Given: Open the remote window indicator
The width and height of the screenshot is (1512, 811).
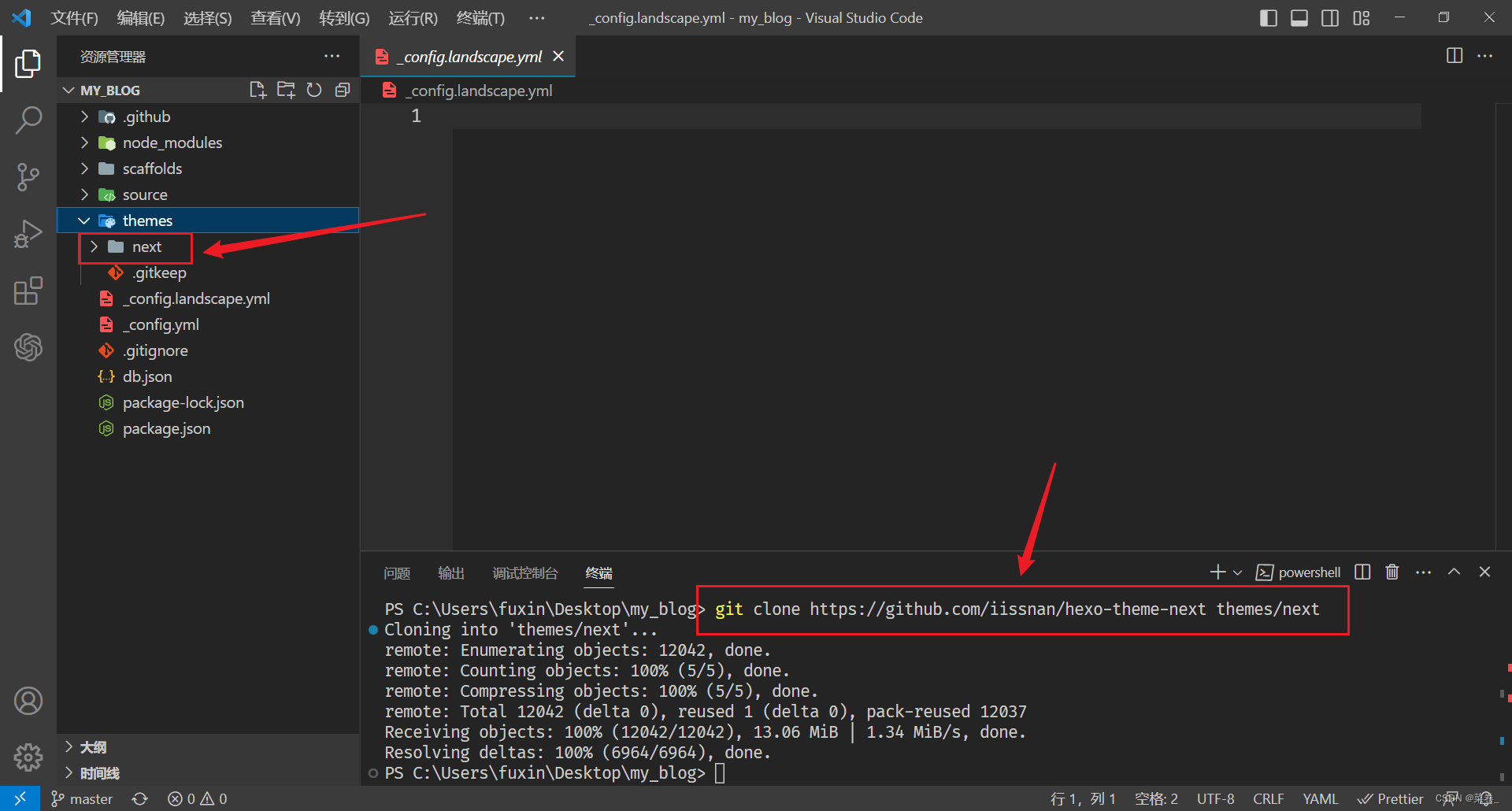Looking at the screenshot, I should (20, 798).
